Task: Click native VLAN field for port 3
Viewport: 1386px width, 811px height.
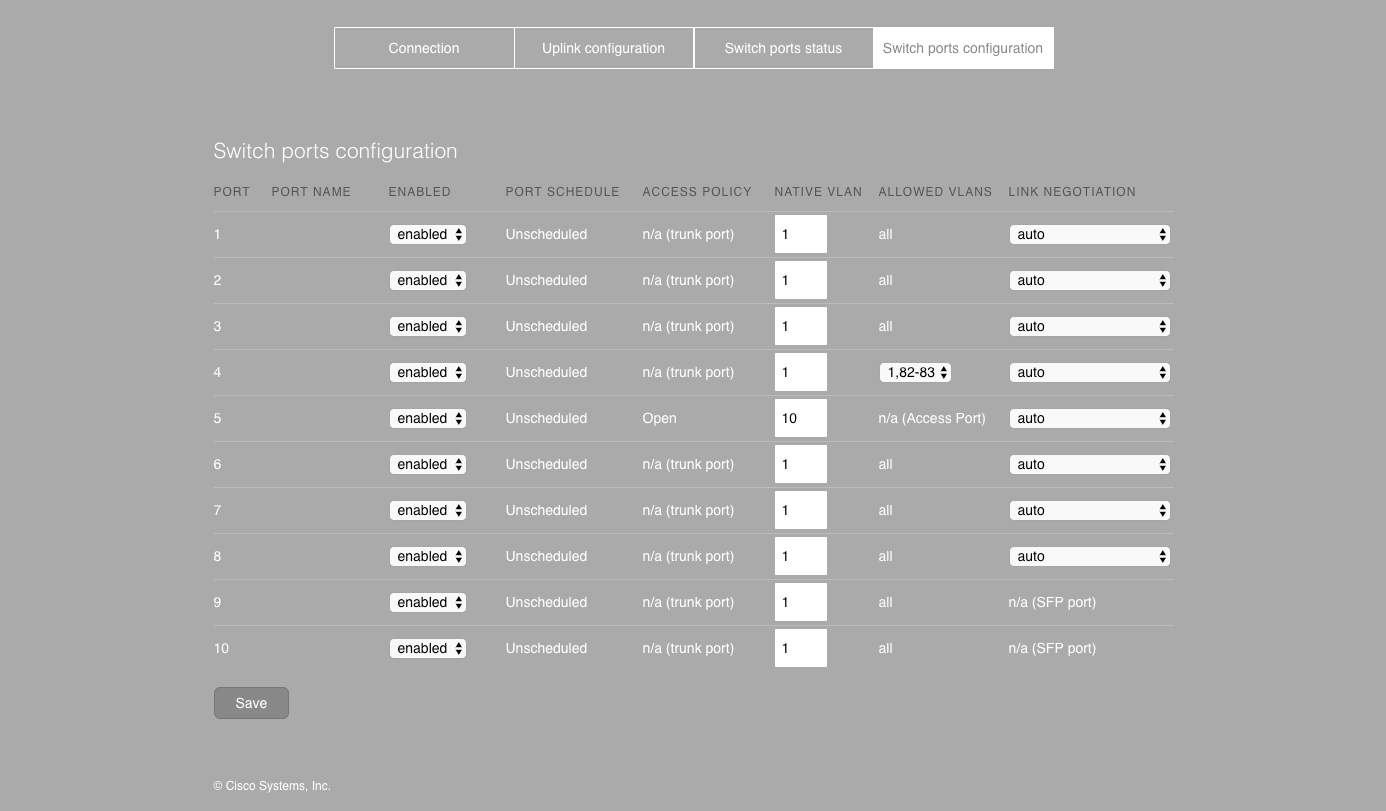Action: (x=800, y=327)
